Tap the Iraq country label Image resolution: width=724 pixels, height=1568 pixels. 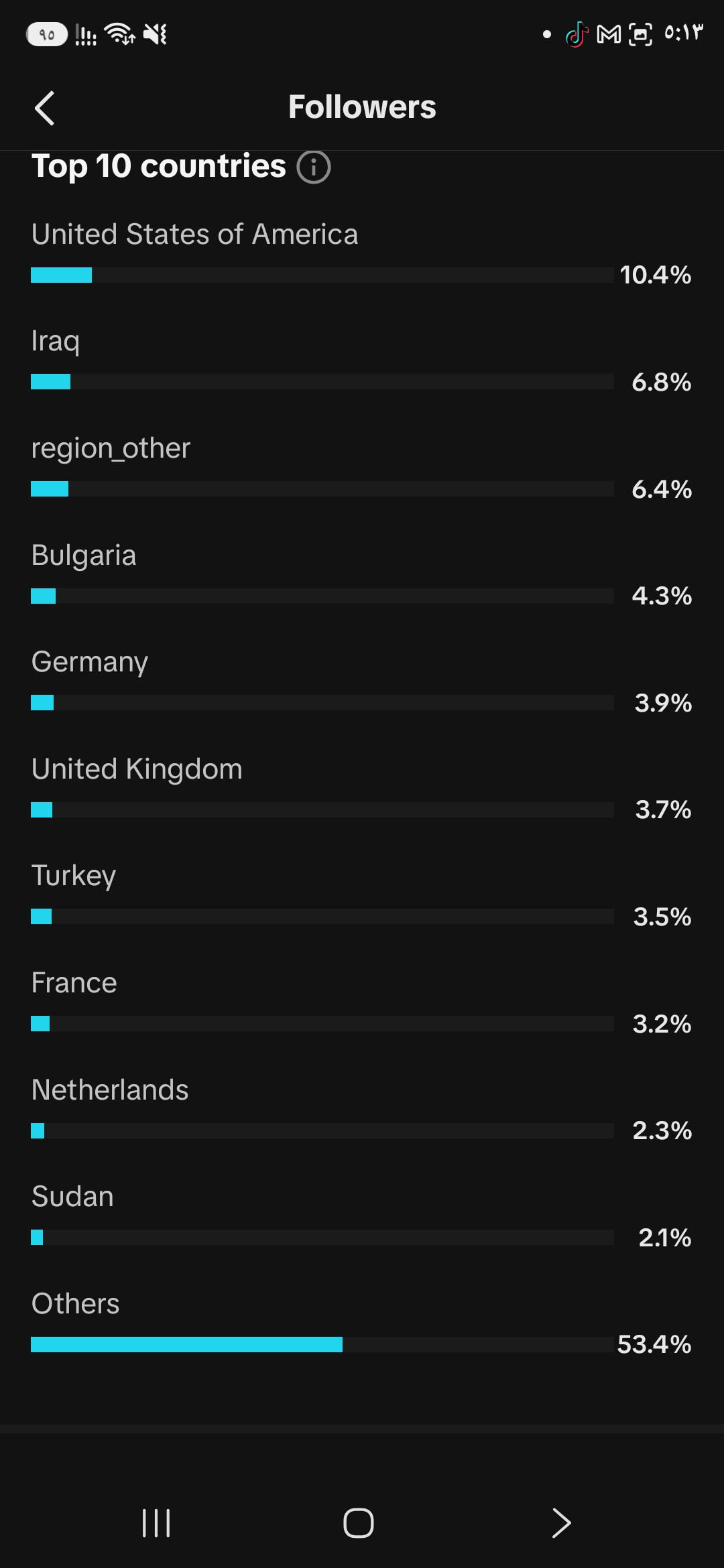click(56, 342)
